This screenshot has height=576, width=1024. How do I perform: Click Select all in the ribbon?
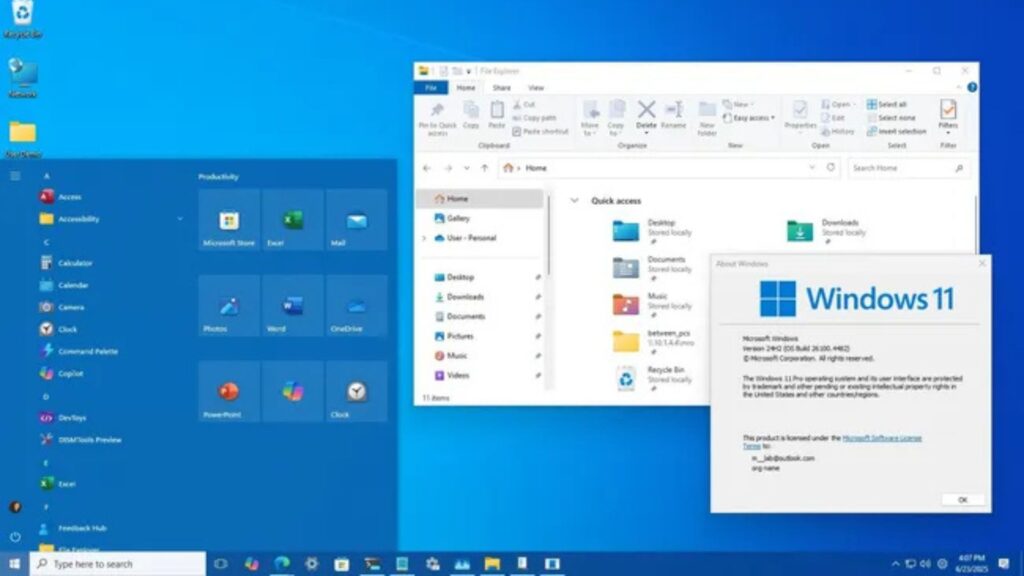(x=886, y=104)
